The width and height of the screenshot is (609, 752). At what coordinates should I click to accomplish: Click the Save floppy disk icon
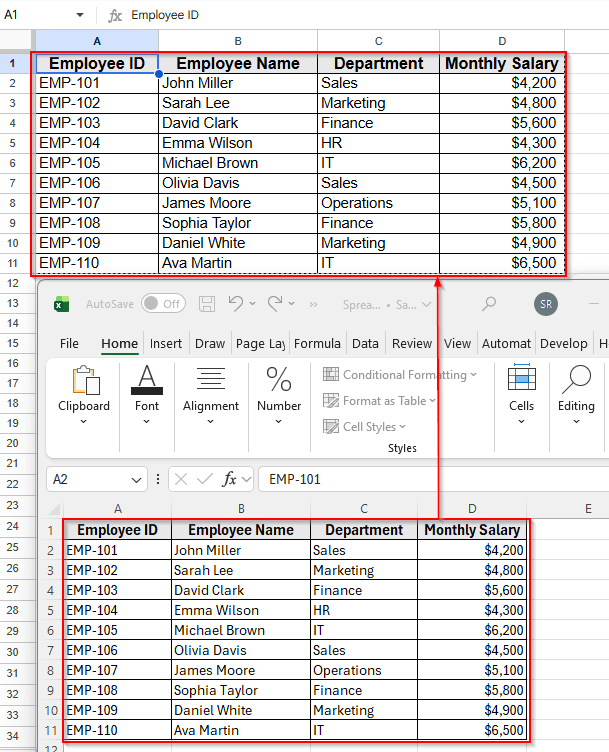[207, 304]
